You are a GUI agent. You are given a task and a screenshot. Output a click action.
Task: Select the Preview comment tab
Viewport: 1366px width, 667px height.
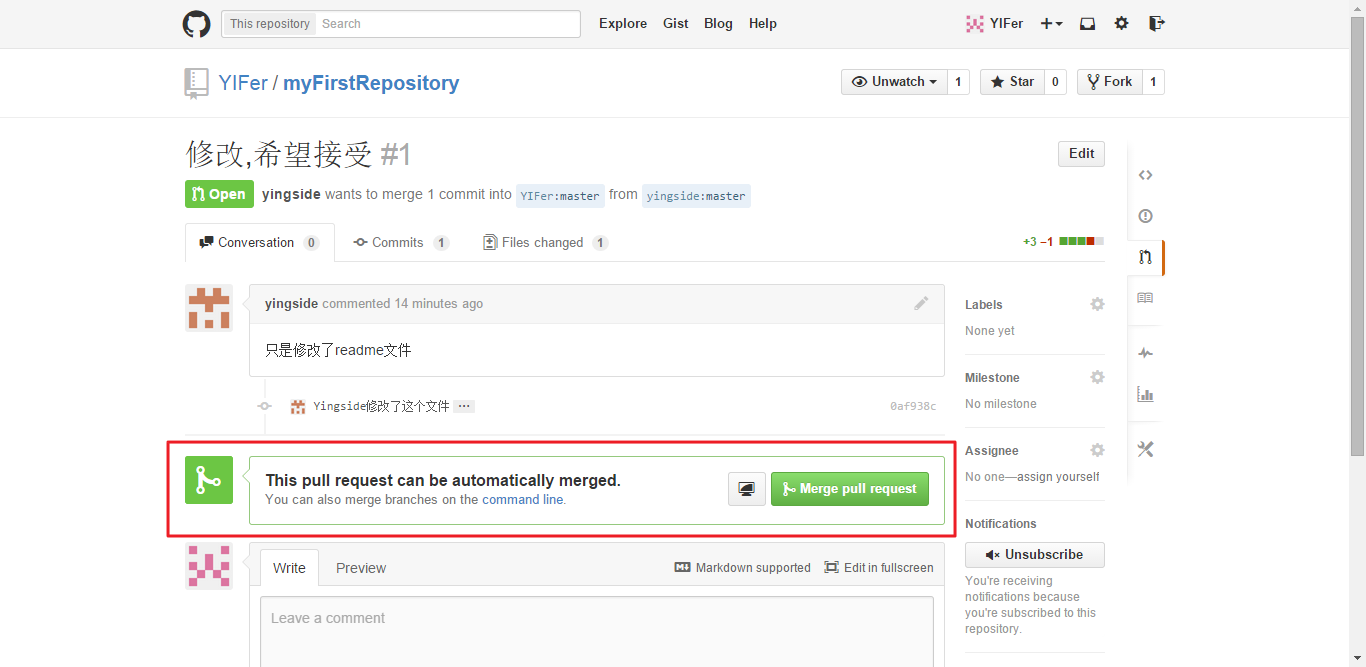click(x=361, y=568)
